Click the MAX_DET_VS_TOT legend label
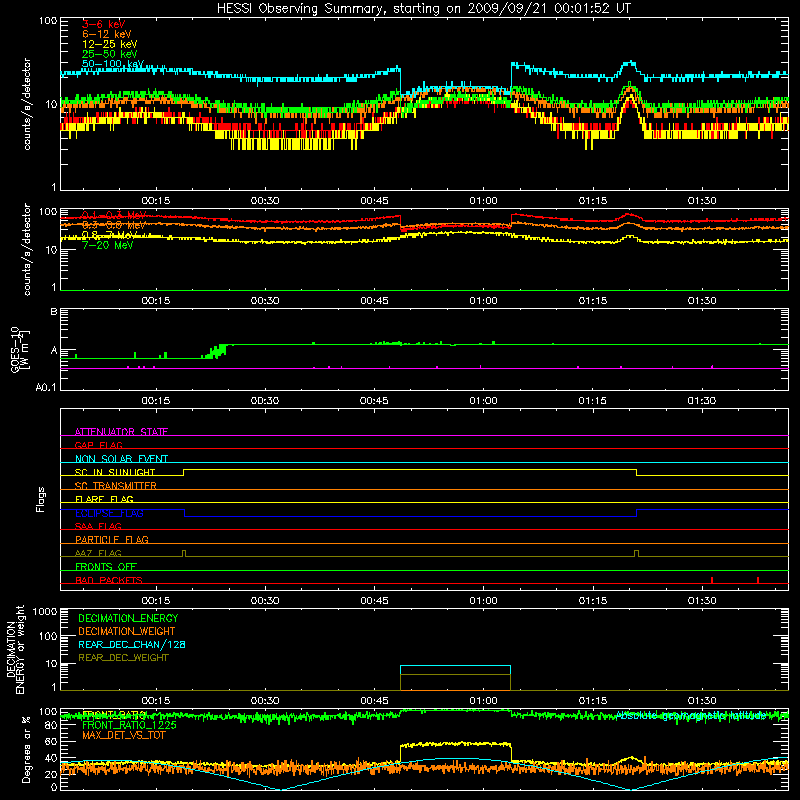Image resolution: width=800 pixels, height=800 pixels. coord(123,735)
